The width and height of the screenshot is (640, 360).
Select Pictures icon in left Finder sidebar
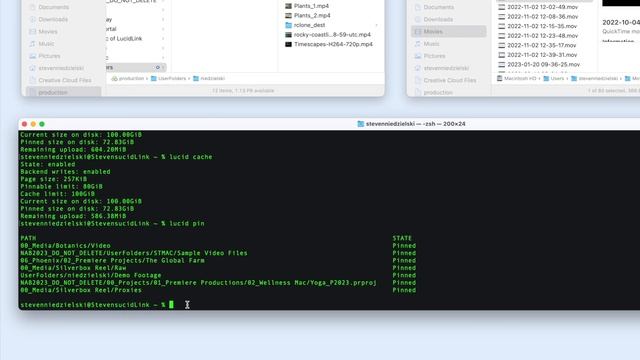33,56
